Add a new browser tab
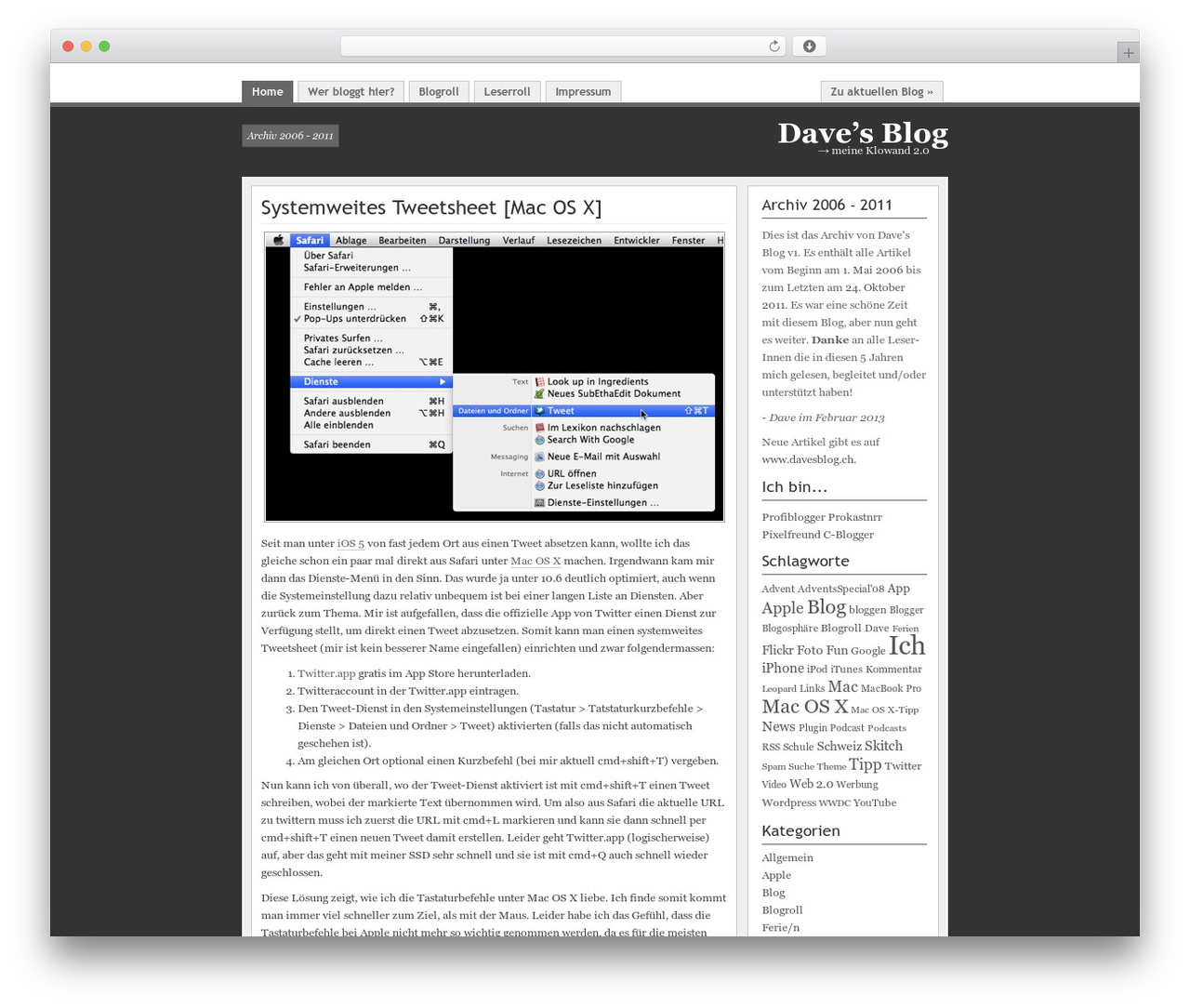 click(x=1128, y=53)
